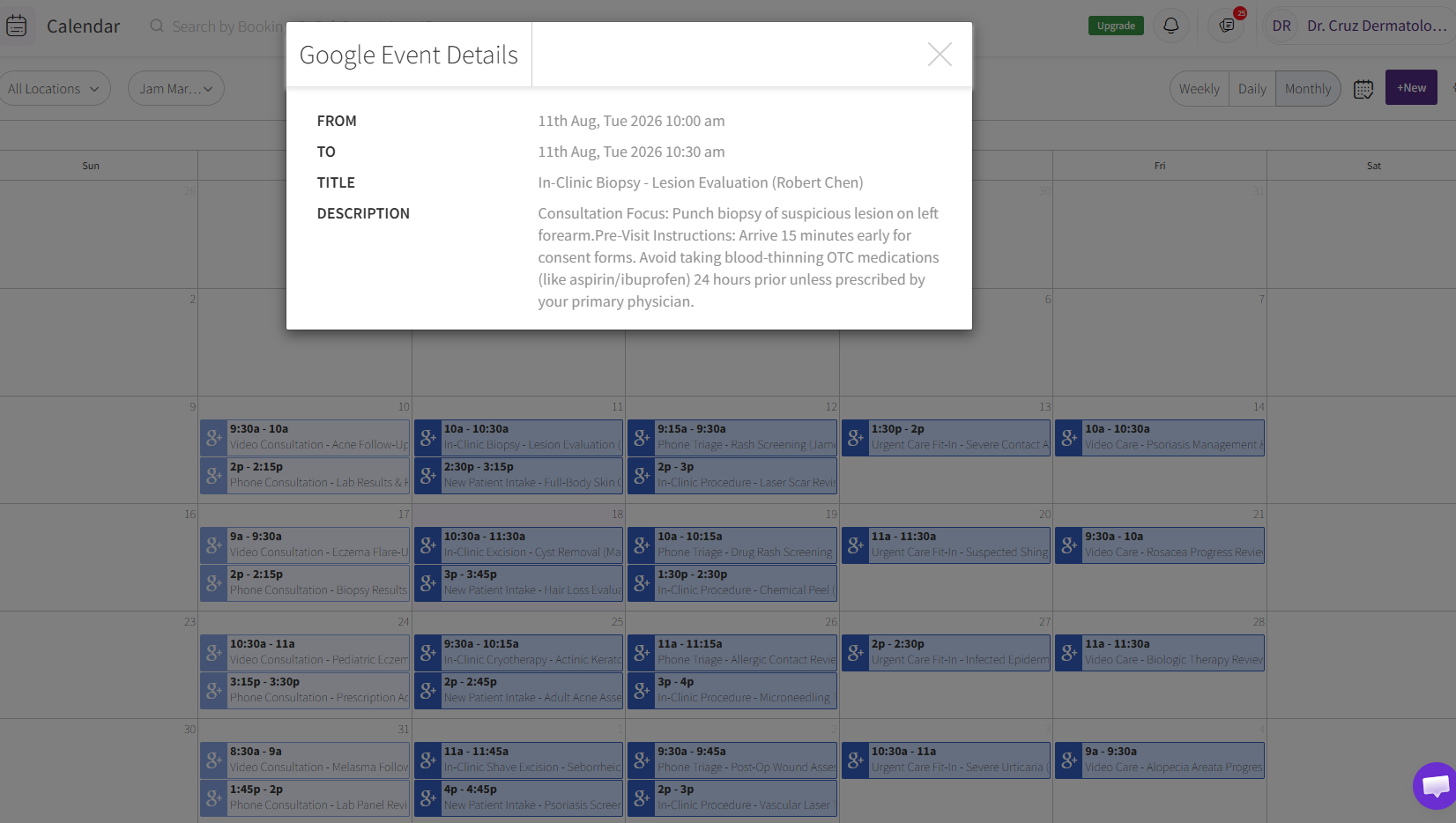
Task: Click Google icon on 9:30a Acne Follow-Up event
Action: (213, 437)
